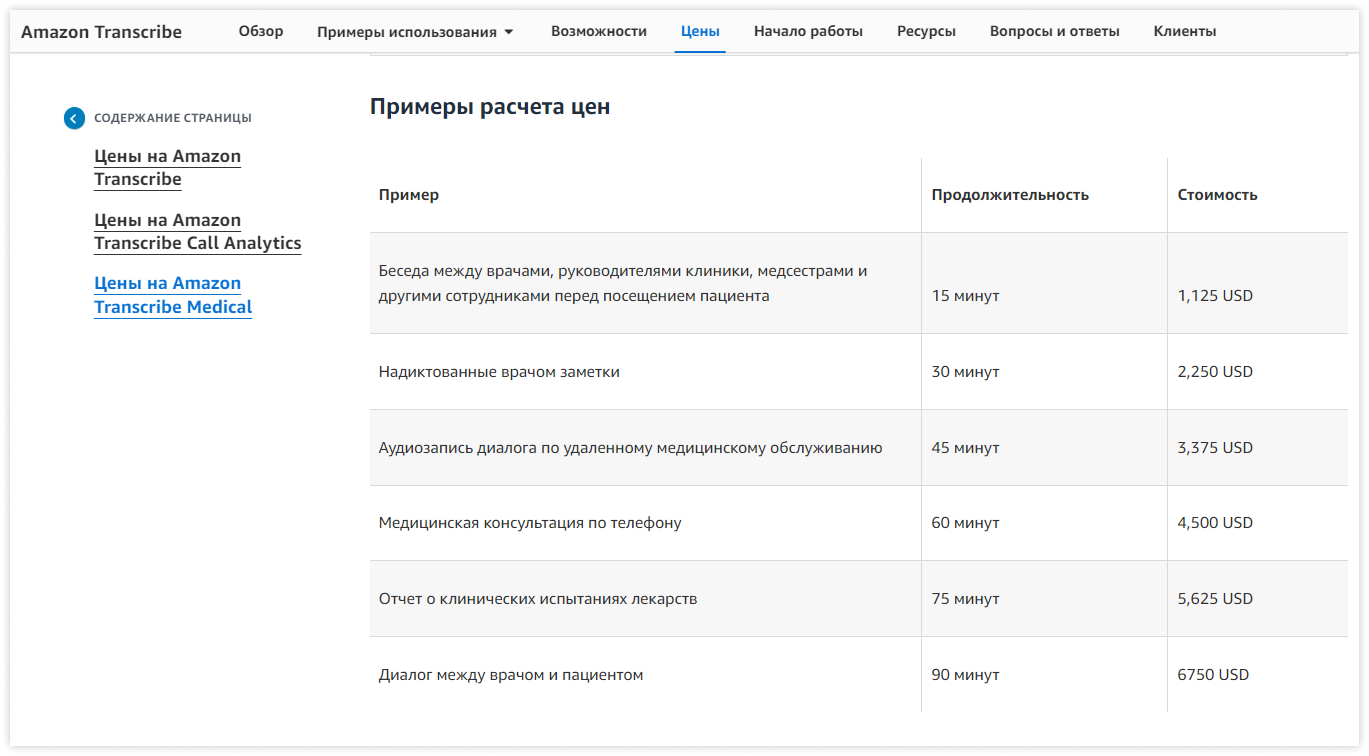Screen dimensions: 1369x756
Task: Select the Аудиозапись диалога по удаленному обслуживанию cell
Action: (x=645, y=448)
